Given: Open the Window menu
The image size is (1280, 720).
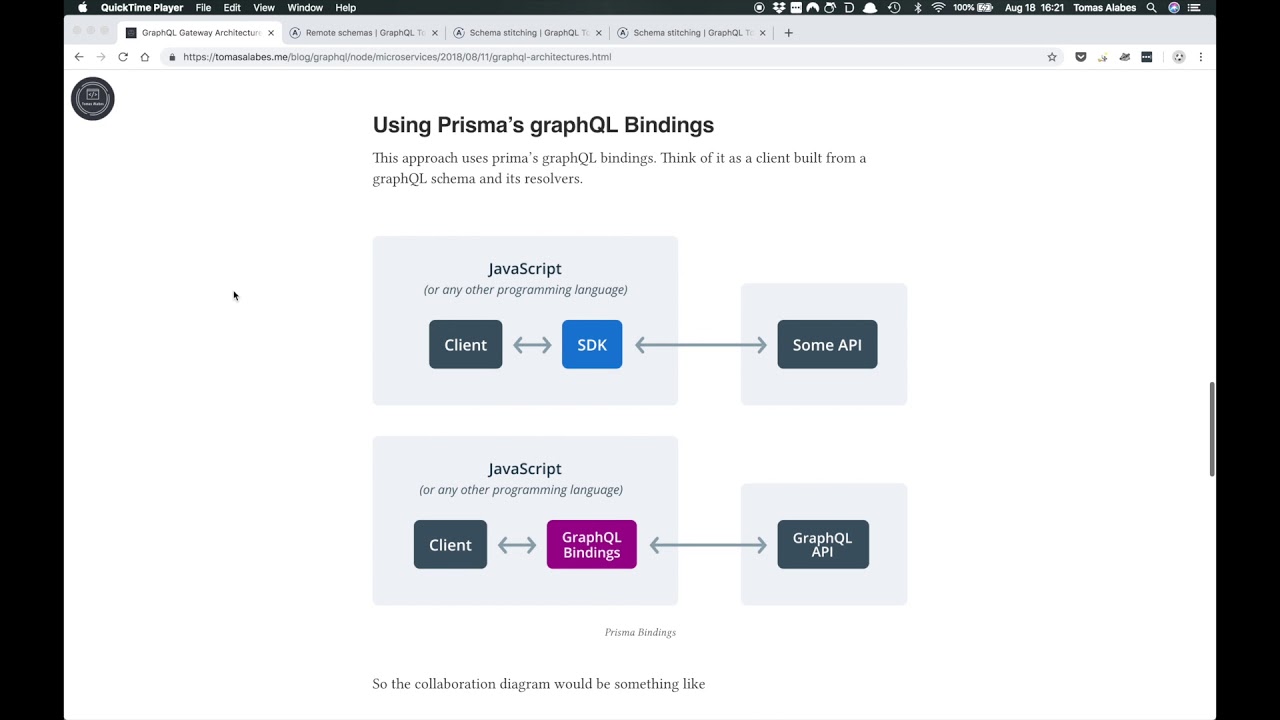Looking at the screenshot, I should click(305, 7).
